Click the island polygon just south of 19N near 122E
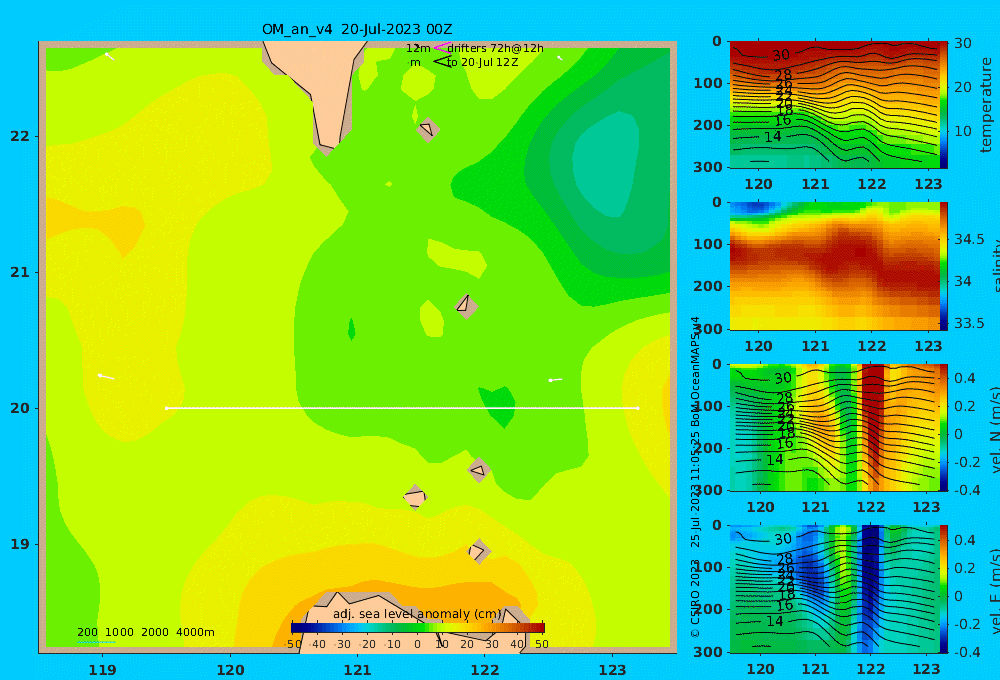This screenshot has width=1000, height=680. (478, 551)
